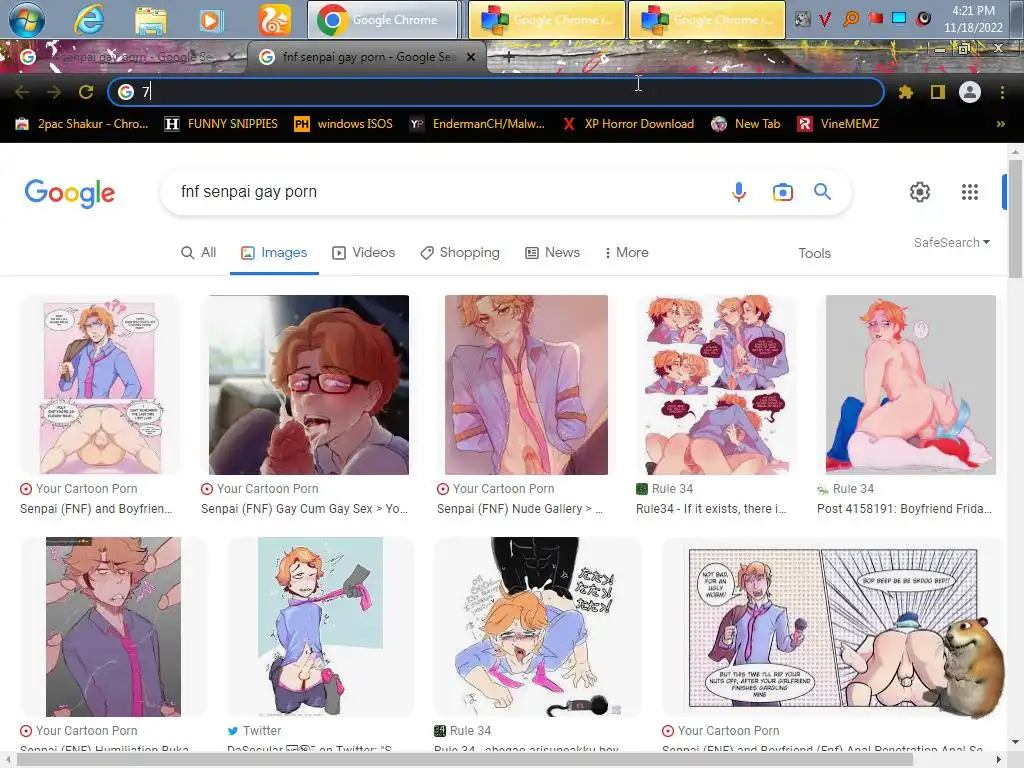Select the Images tab
Viewport: 1024px width, 768px height.
pyautogui.click(x=274, y=253)
